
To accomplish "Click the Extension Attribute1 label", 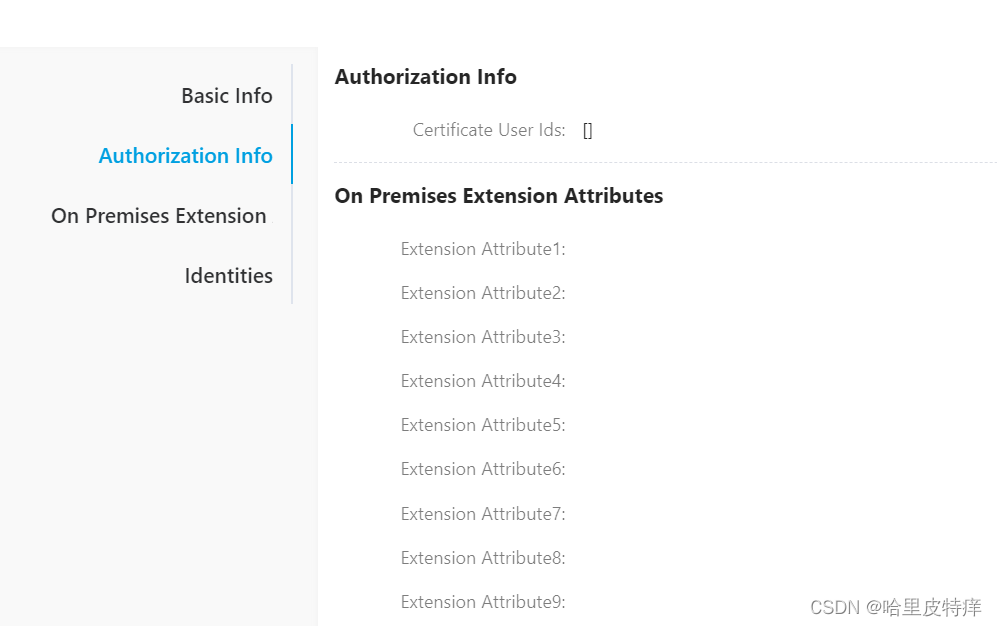I will coord(482,249).
